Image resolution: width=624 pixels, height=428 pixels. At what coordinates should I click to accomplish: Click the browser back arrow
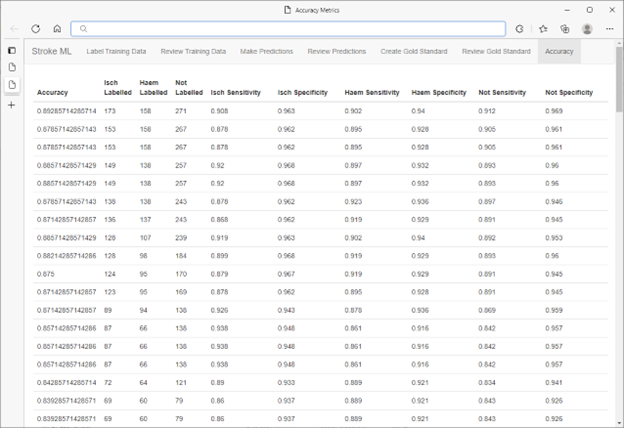(14, 29)
